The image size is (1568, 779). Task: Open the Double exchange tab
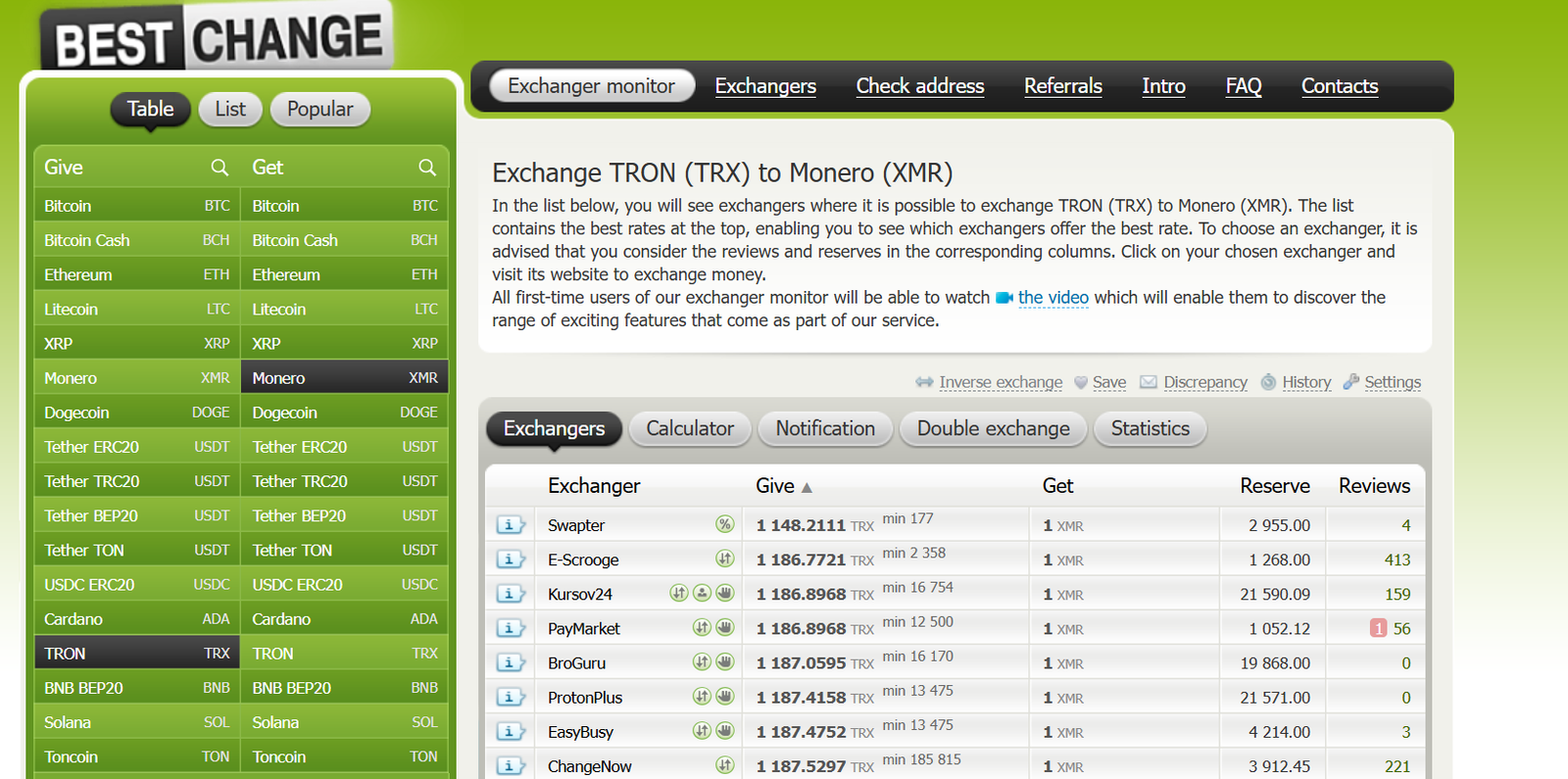[993, 428]
